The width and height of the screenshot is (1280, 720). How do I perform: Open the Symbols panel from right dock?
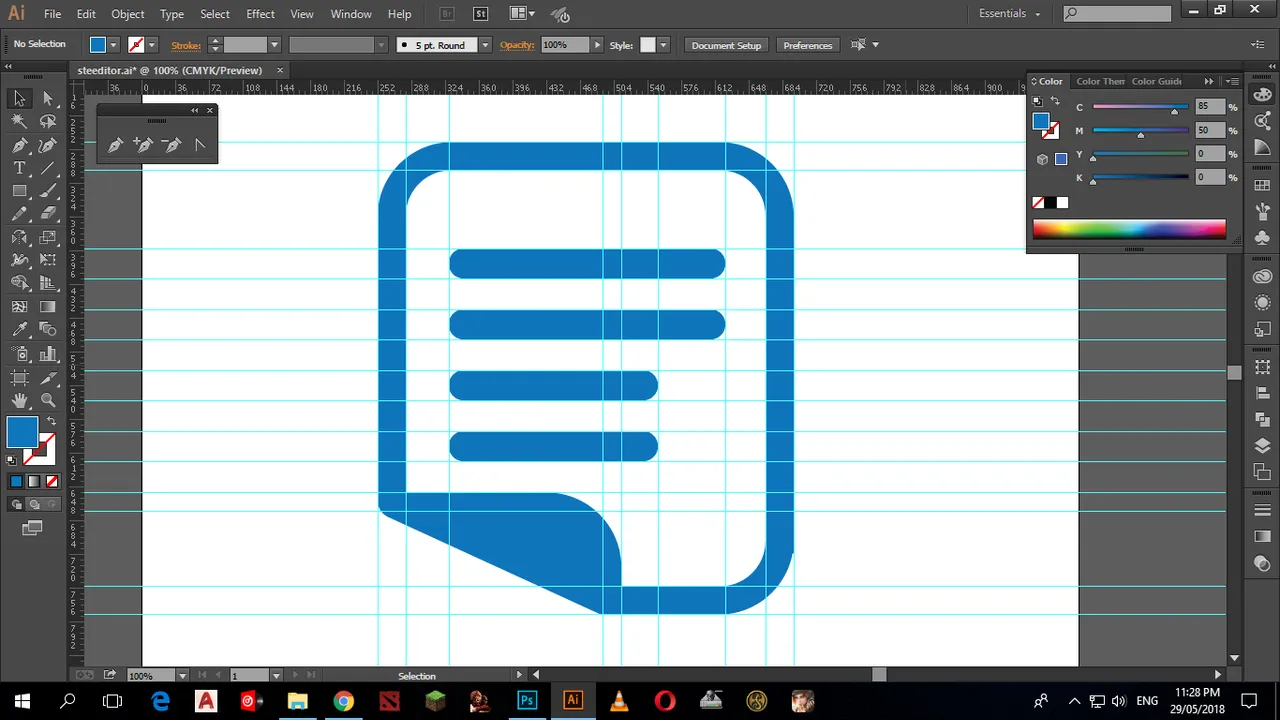click(1262, 238)
